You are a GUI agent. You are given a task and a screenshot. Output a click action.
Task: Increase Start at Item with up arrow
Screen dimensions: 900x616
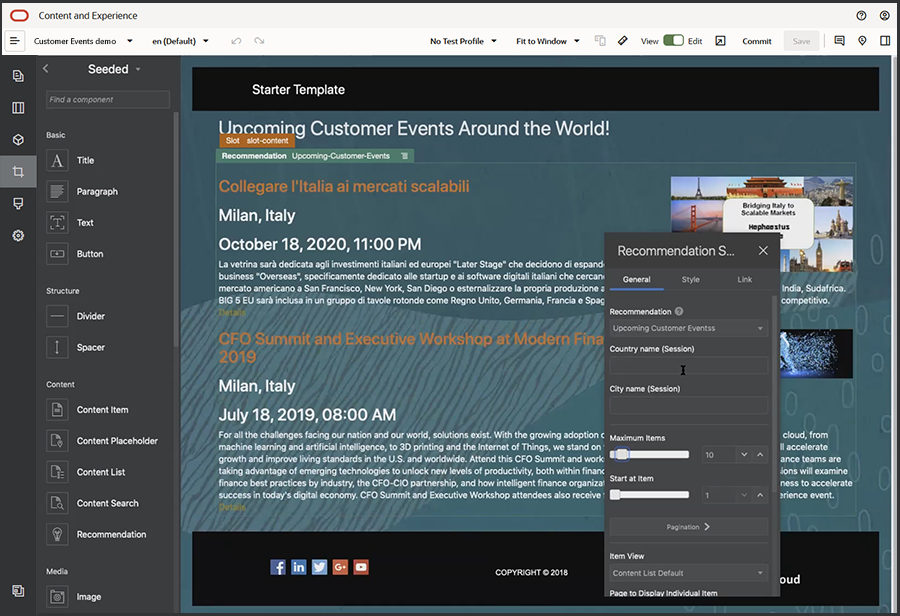(x=760, y=495)
